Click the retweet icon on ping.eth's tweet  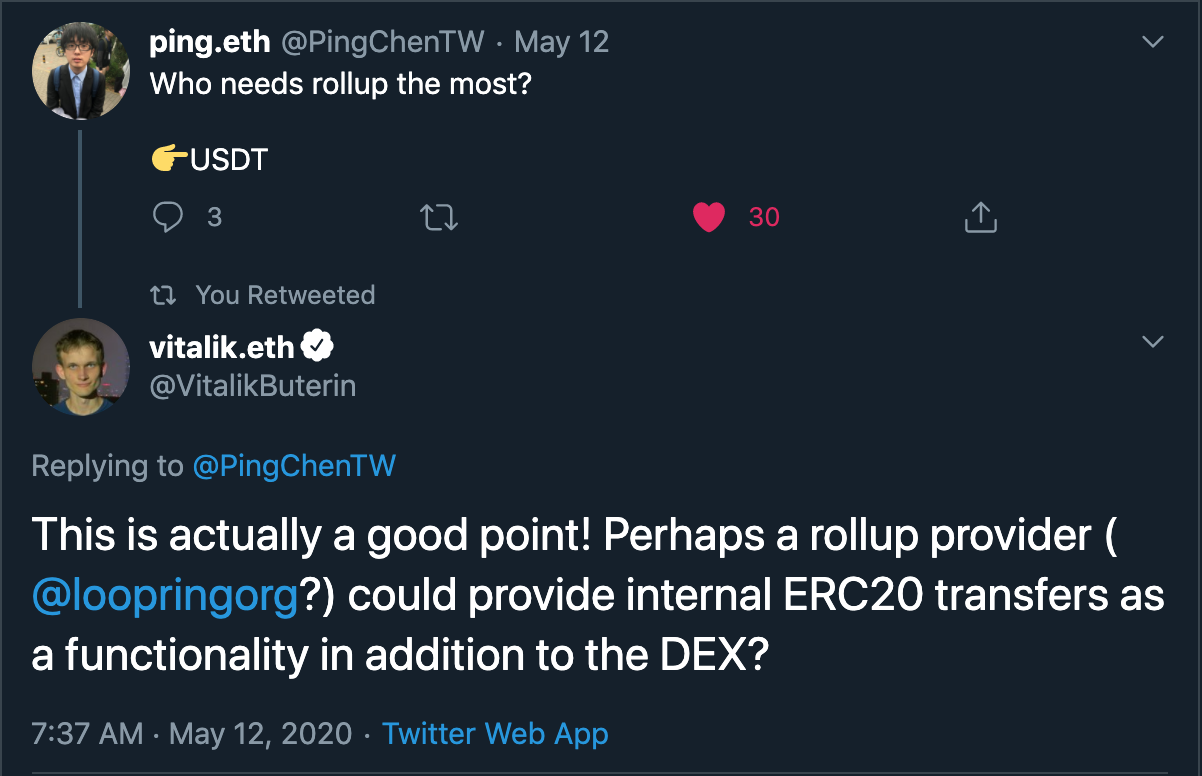click(439, 217)
